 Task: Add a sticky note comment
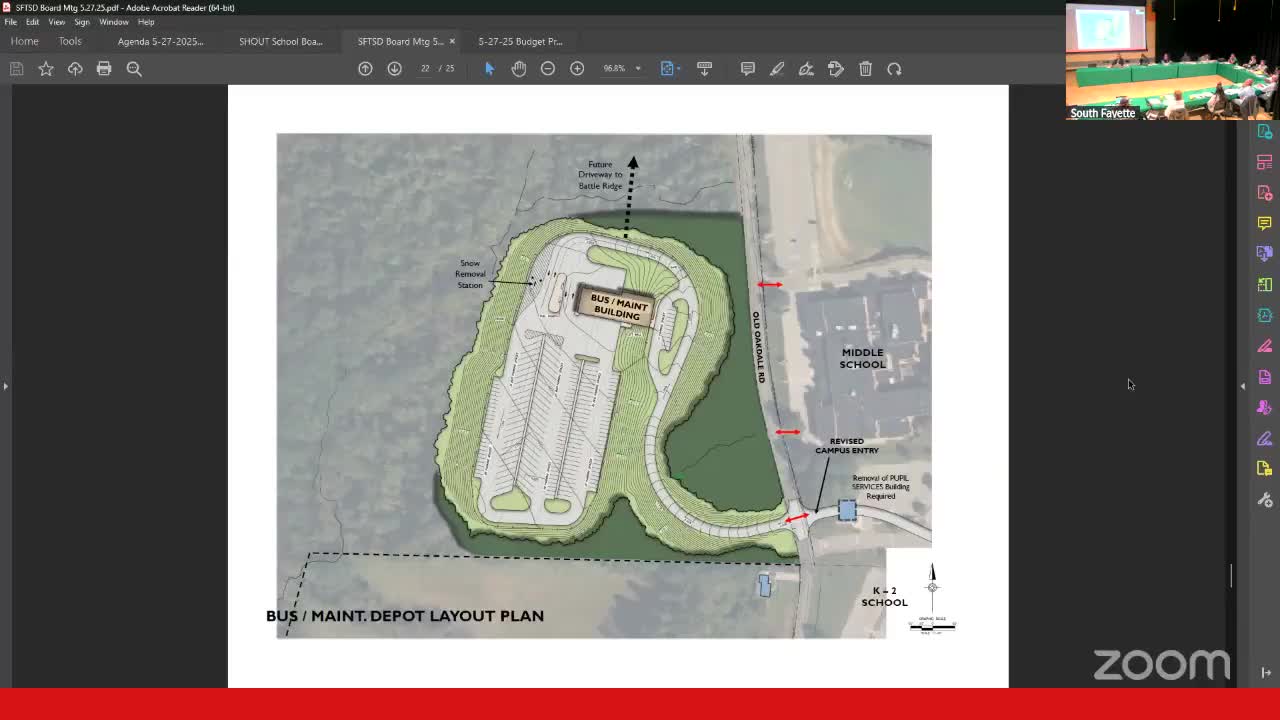[747, 68]
